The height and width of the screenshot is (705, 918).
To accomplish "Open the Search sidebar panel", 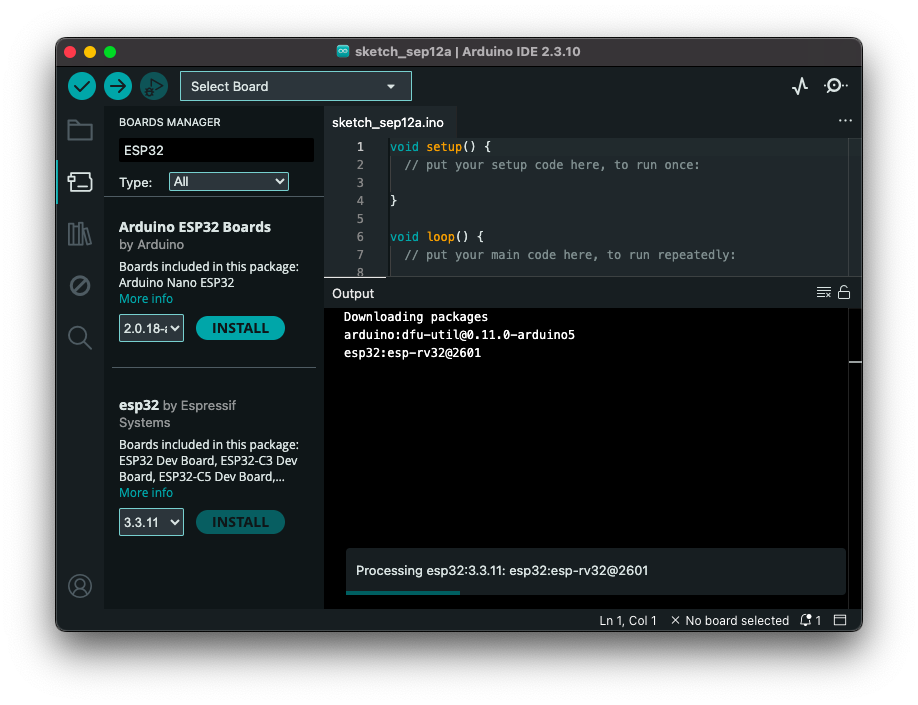I will tap(80, 338).
